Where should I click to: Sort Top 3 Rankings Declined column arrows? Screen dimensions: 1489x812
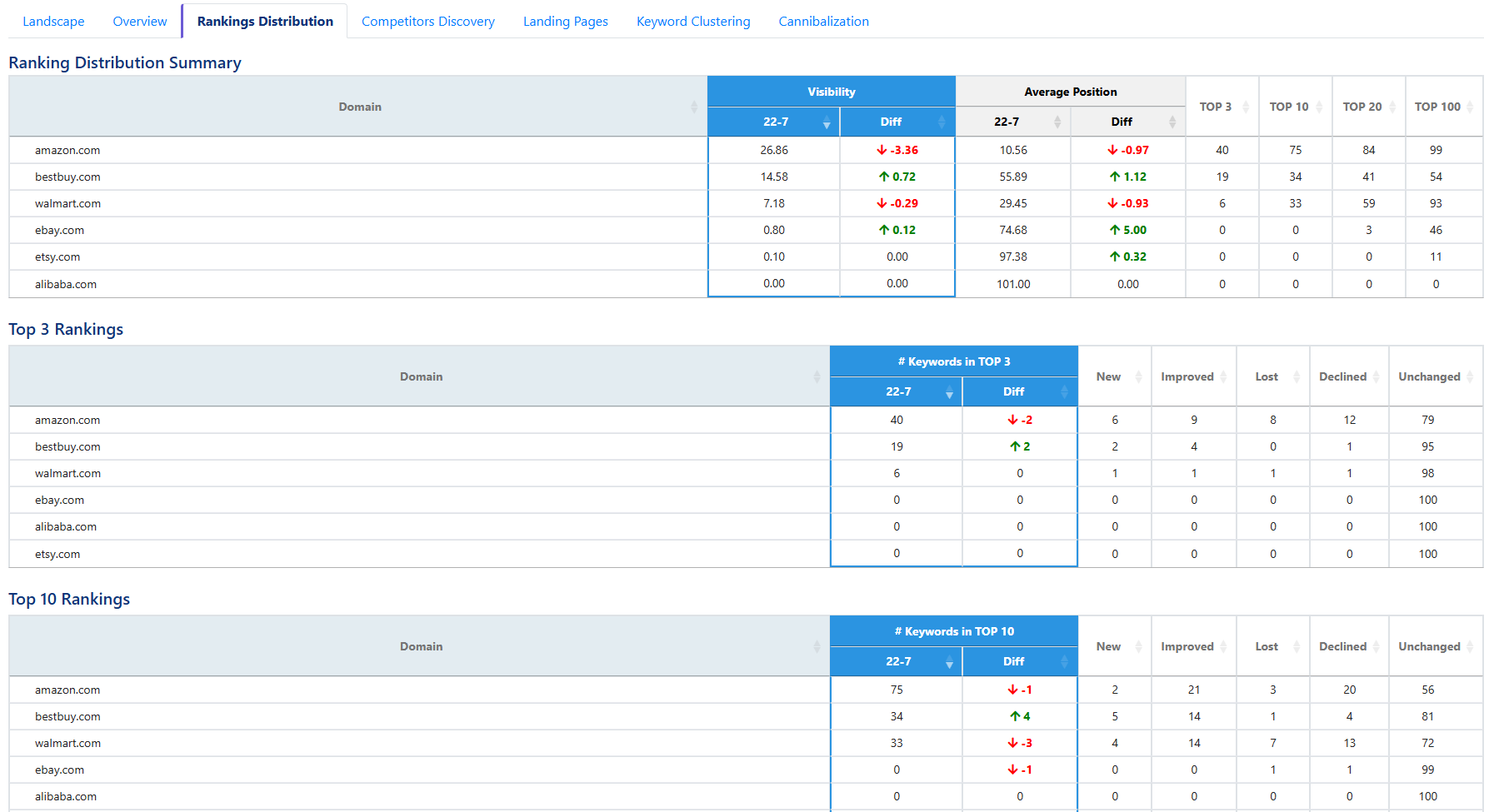[x=1376, y=376]
